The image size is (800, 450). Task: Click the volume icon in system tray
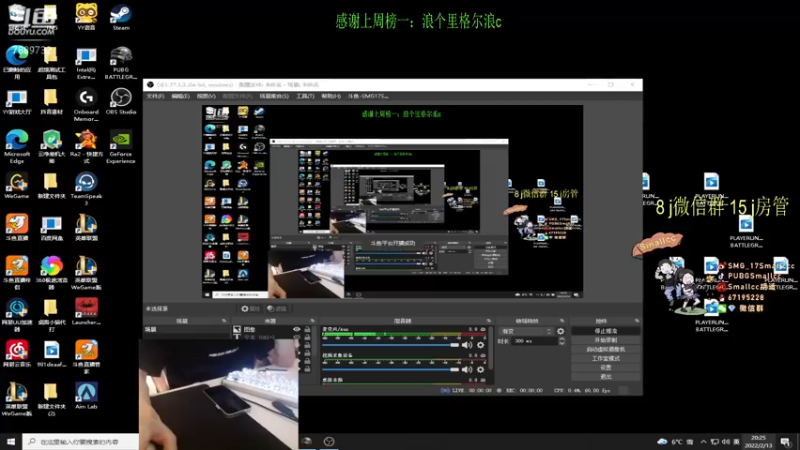[726, 442]
